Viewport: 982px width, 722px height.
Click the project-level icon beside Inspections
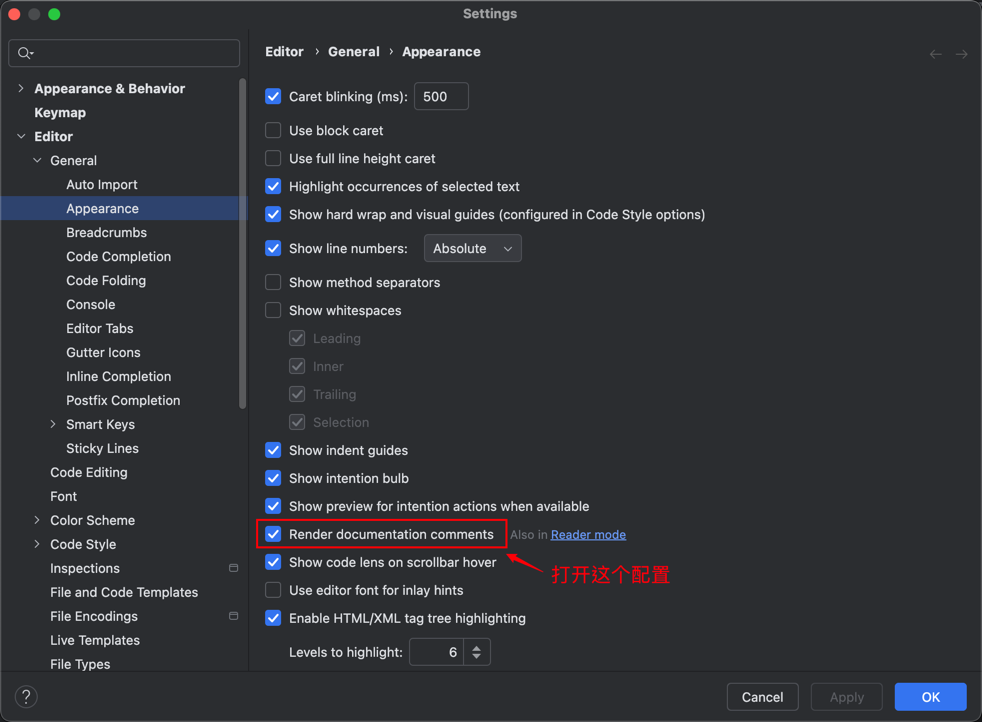(x=233, y=568)
